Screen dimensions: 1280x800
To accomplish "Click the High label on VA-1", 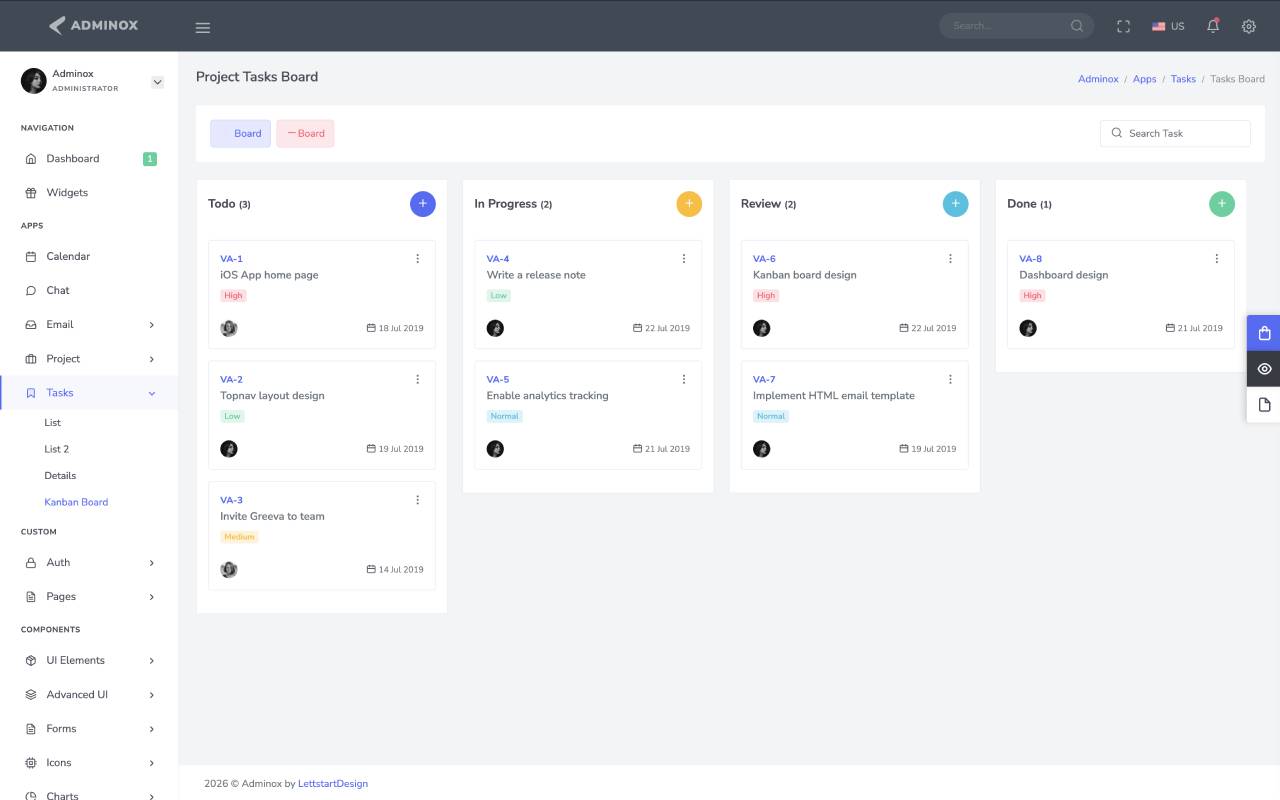I will (x=233, y=296).
